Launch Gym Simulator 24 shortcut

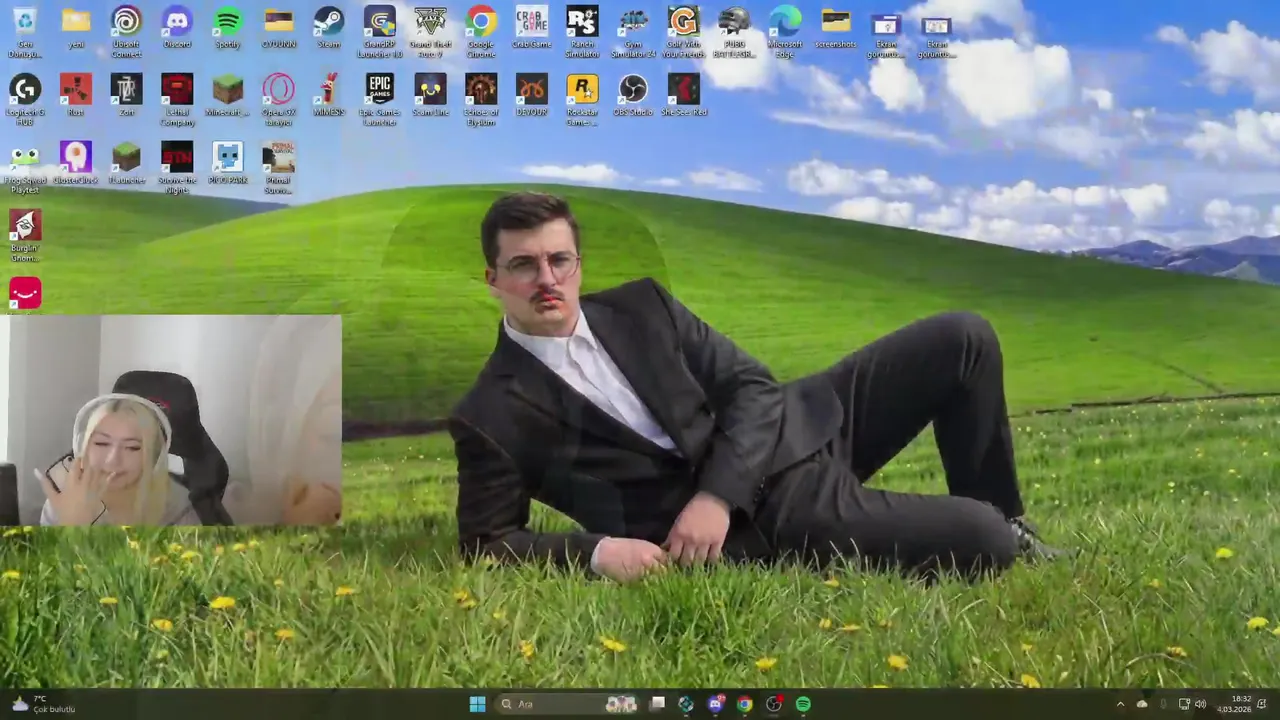tap(633, 32)
